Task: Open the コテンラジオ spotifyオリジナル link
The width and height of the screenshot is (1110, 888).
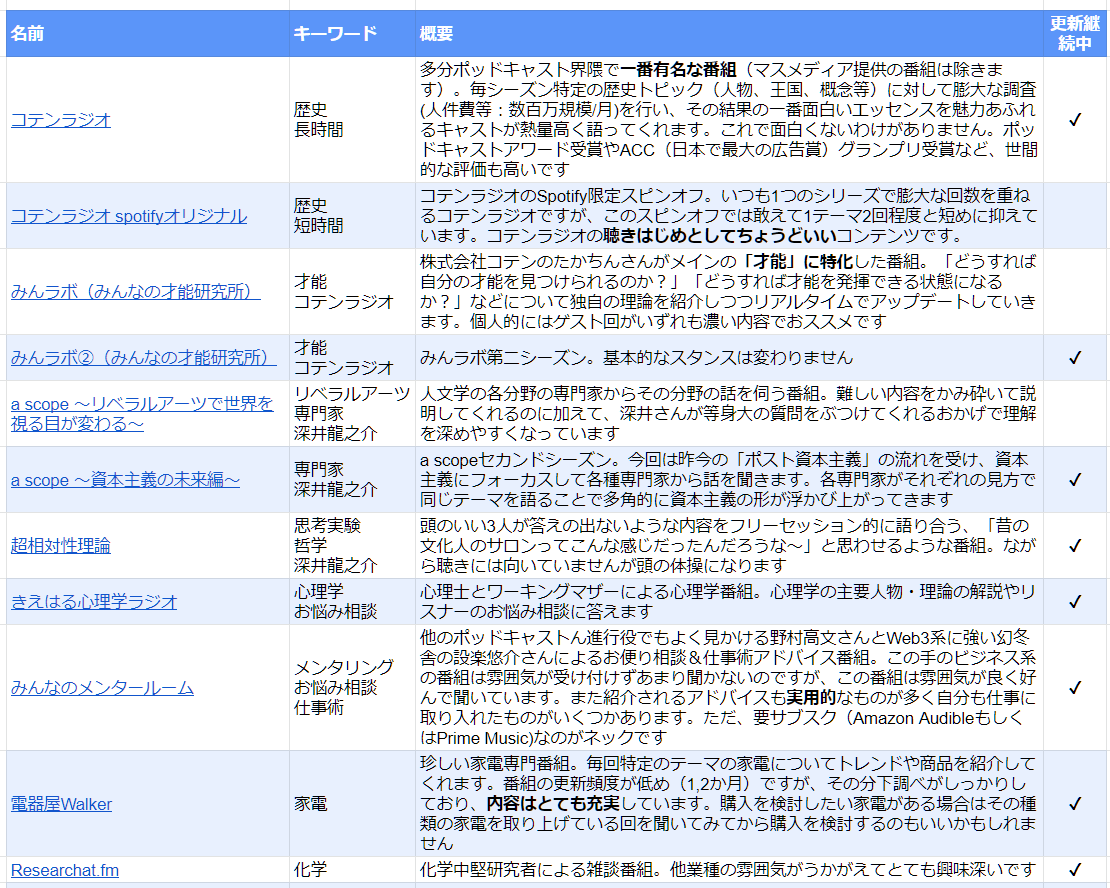Action: click(129, 216)
